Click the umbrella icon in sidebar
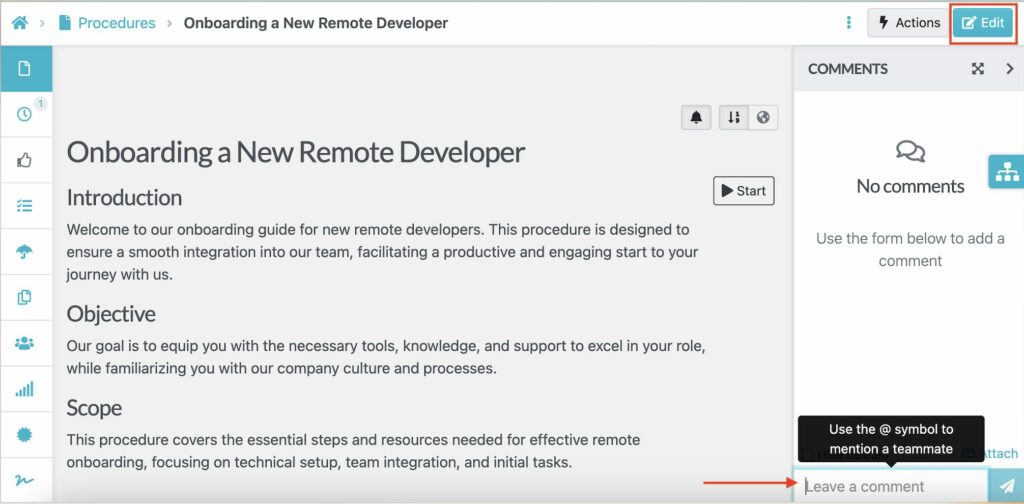1024x504 pixels. point(25,251)
